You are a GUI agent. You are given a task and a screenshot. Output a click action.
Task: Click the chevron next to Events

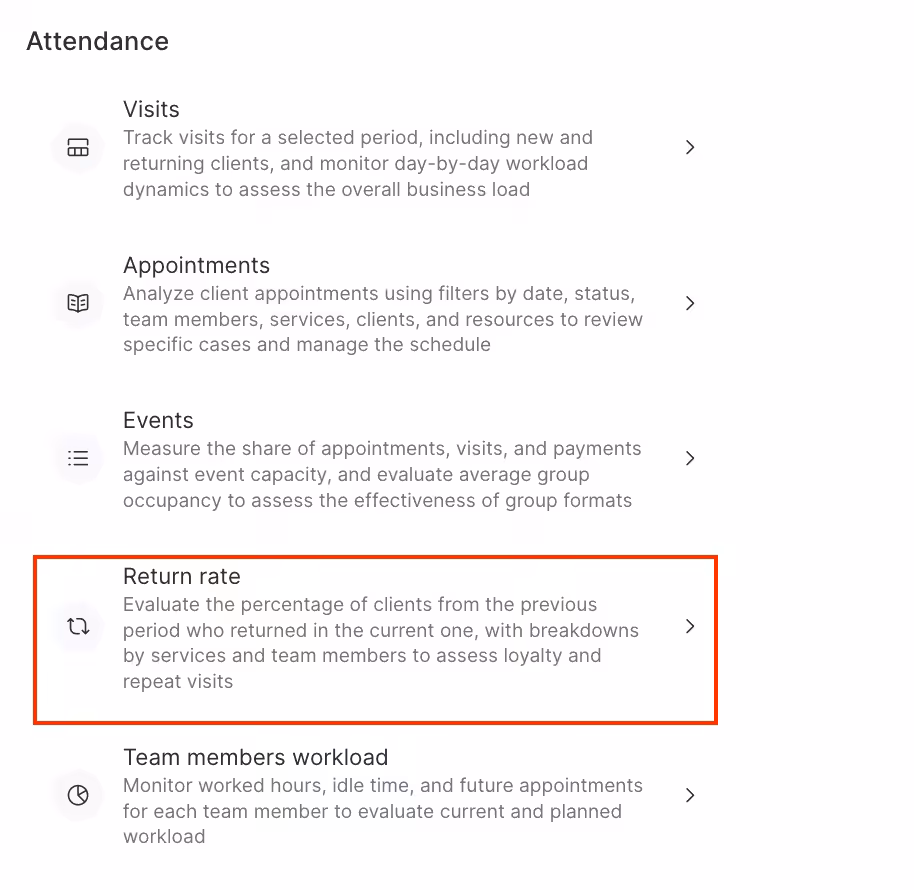tap(690, 458)
